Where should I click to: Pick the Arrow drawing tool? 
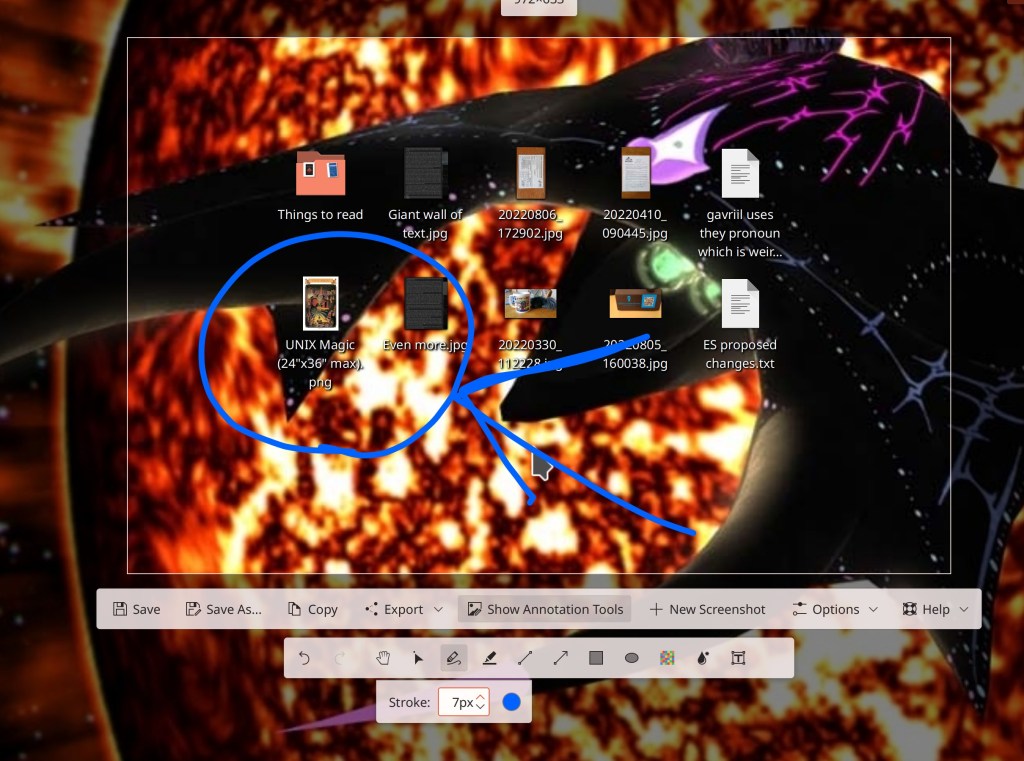click(x=560, y=658)
